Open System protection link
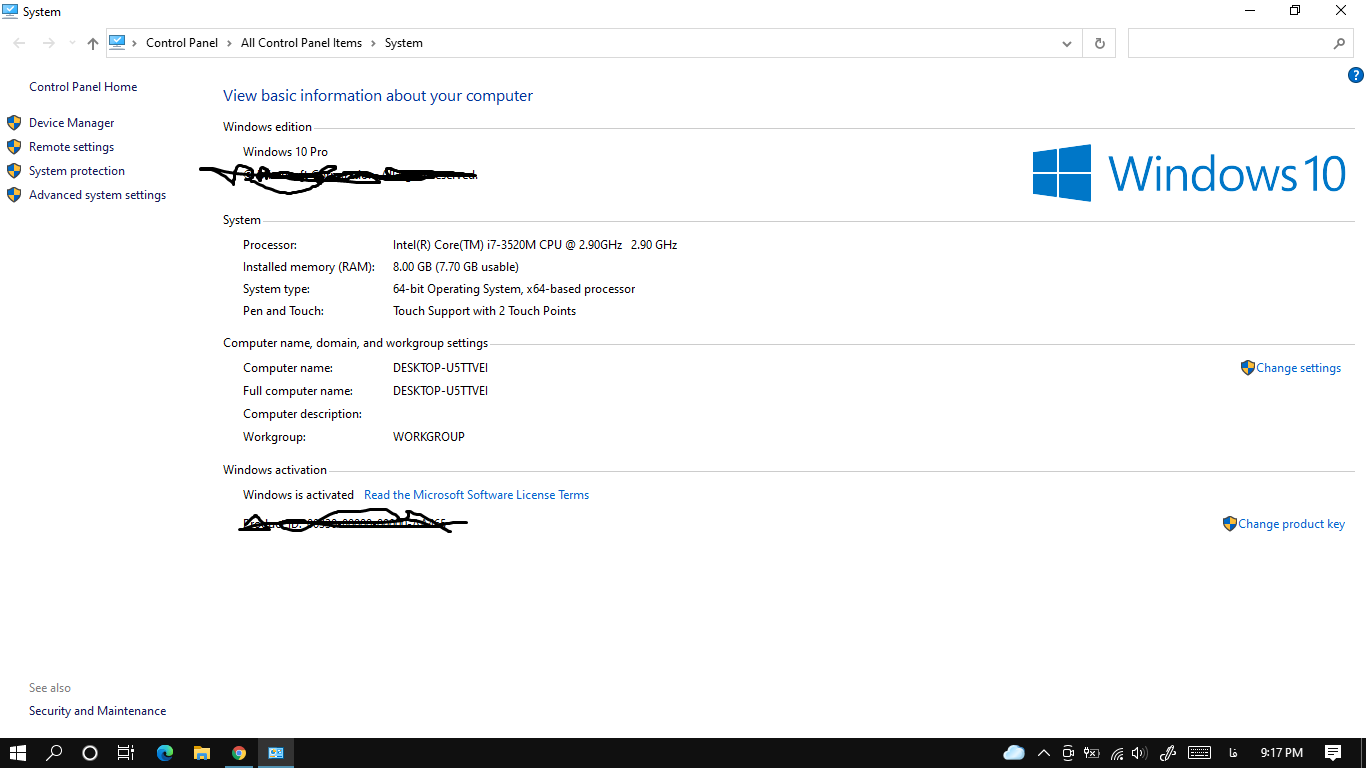Viewport: 1366px width, 768px height. (x=77, y=171)
